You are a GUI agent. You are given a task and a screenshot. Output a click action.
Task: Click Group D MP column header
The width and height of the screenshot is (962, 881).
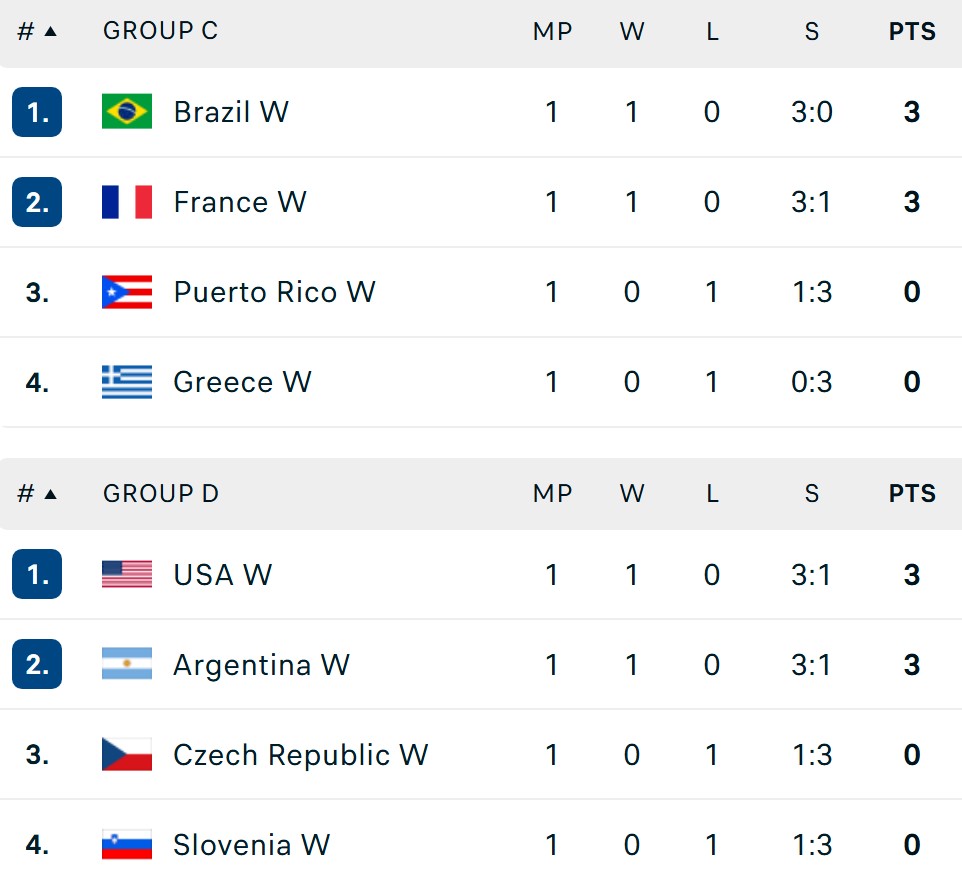(552, 494)
